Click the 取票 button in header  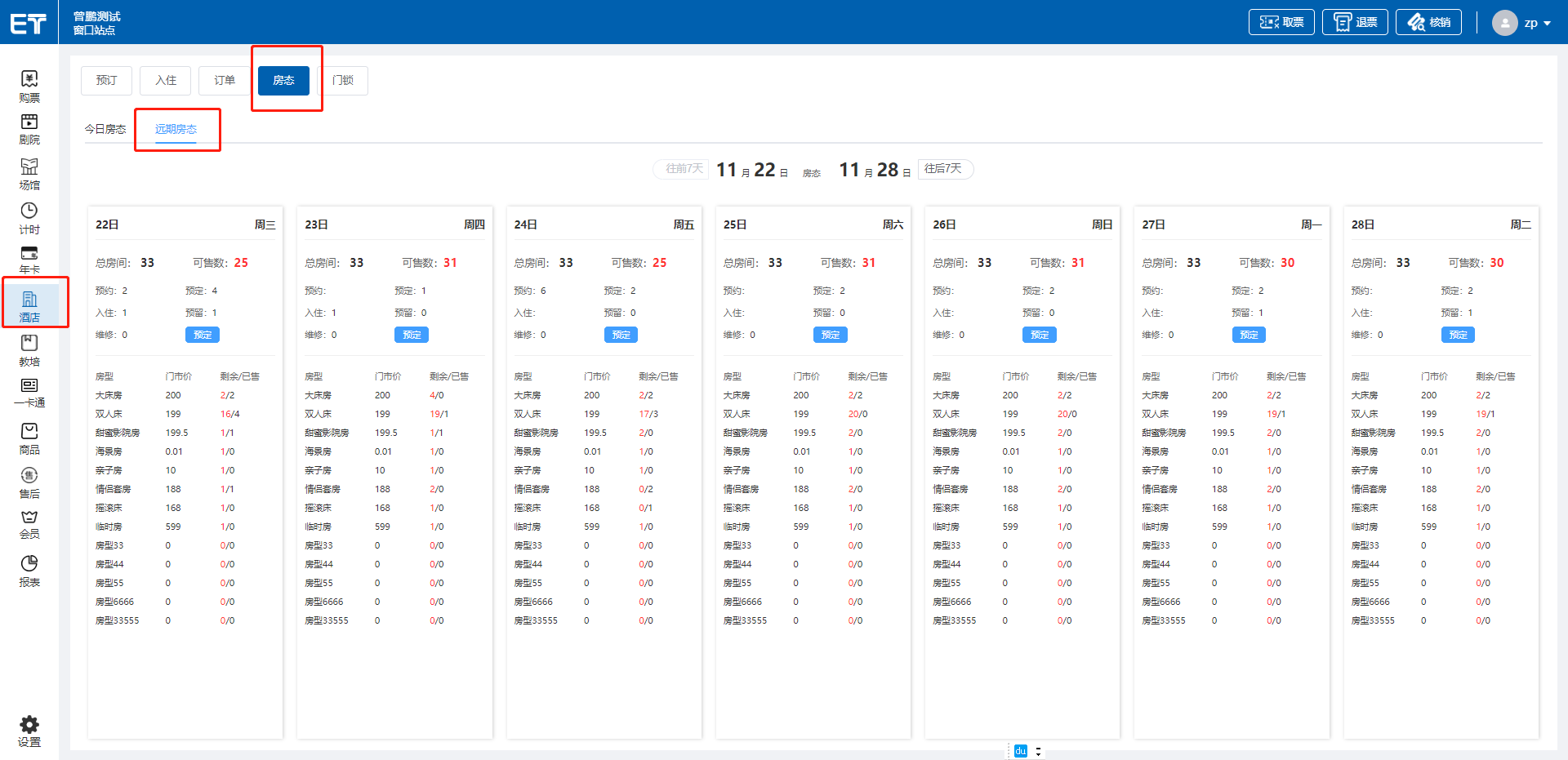click(1281, 22)
